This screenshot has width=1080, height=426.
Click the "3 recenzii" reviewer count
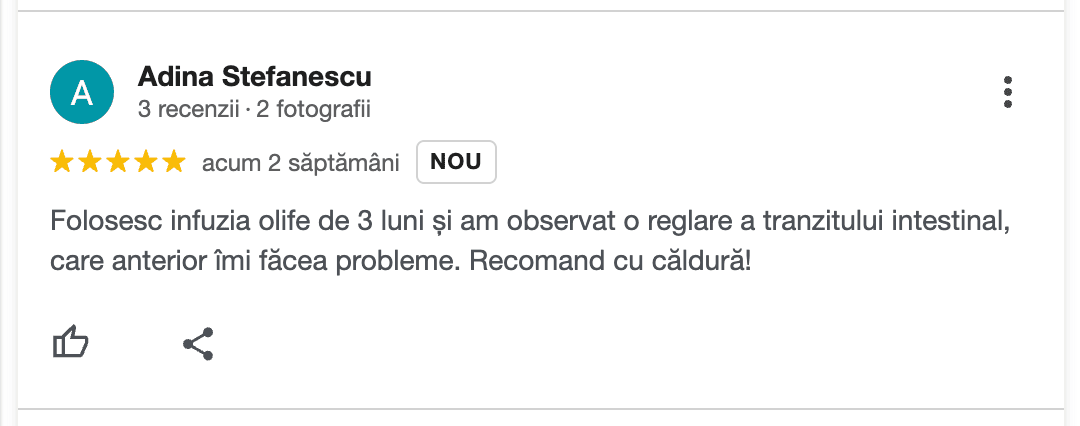point(189,108)
